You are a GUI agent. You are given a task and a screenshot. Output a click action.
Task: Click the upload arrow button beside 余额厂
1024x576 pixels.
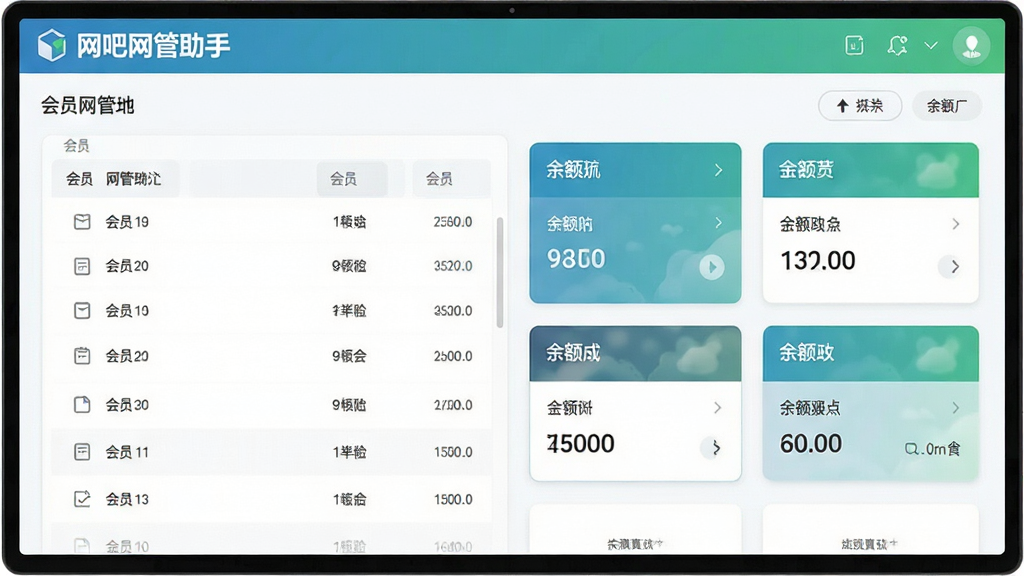[x=860, y=106]
